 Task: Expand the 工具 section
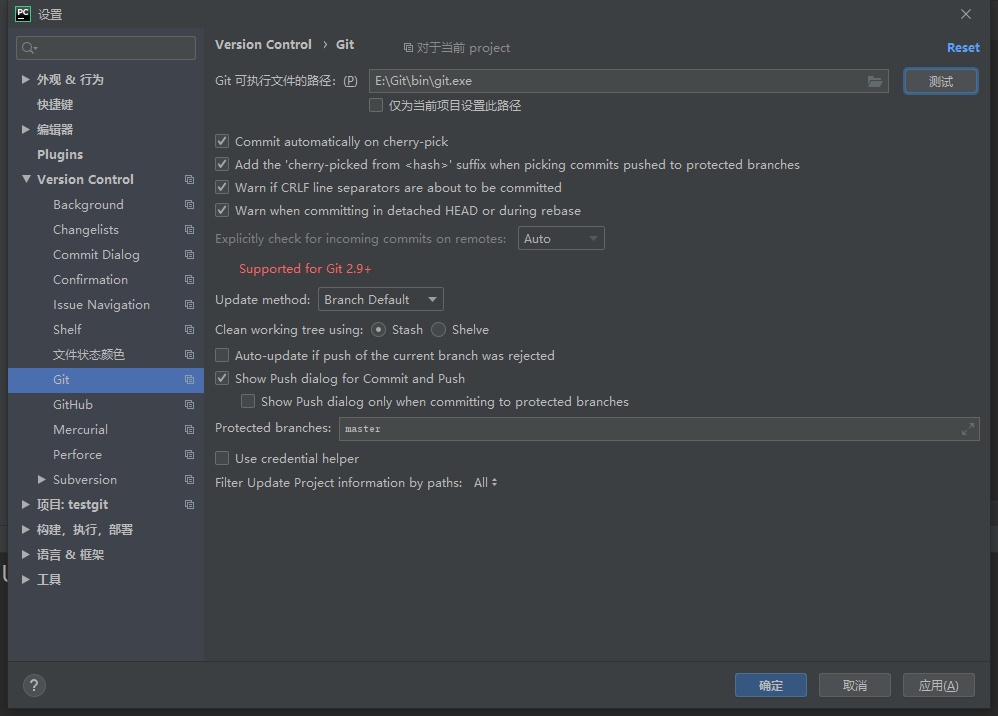click(x=25, y=579)
